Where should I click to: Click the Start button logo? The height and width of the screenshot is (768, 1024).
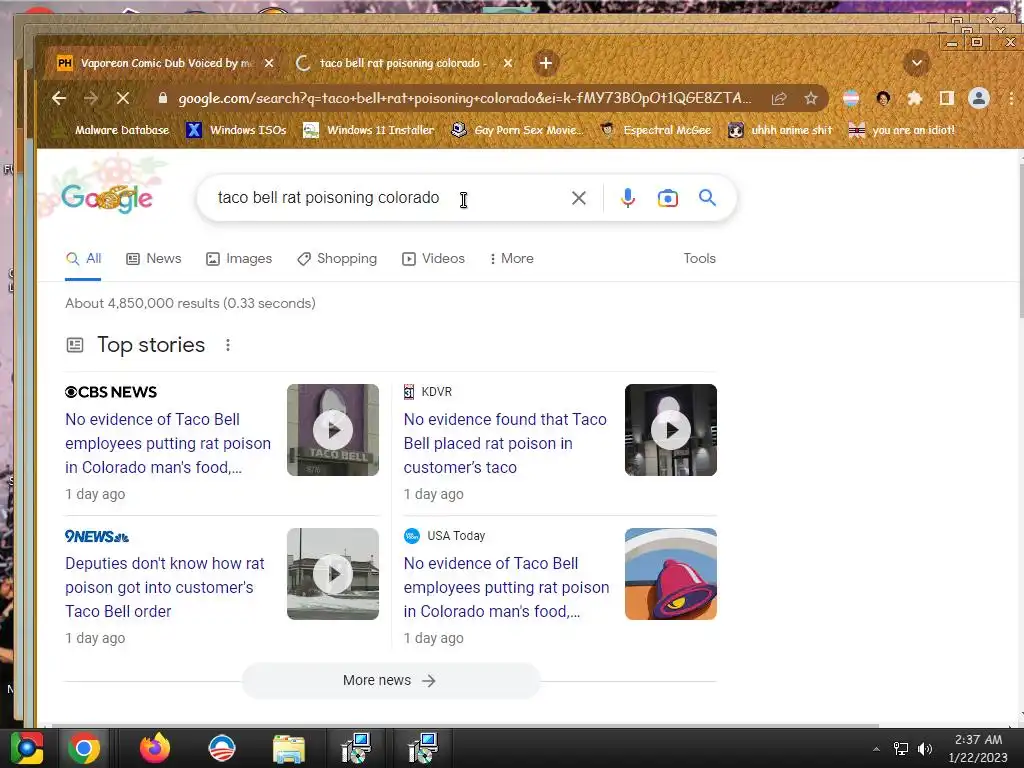(26, 748)
